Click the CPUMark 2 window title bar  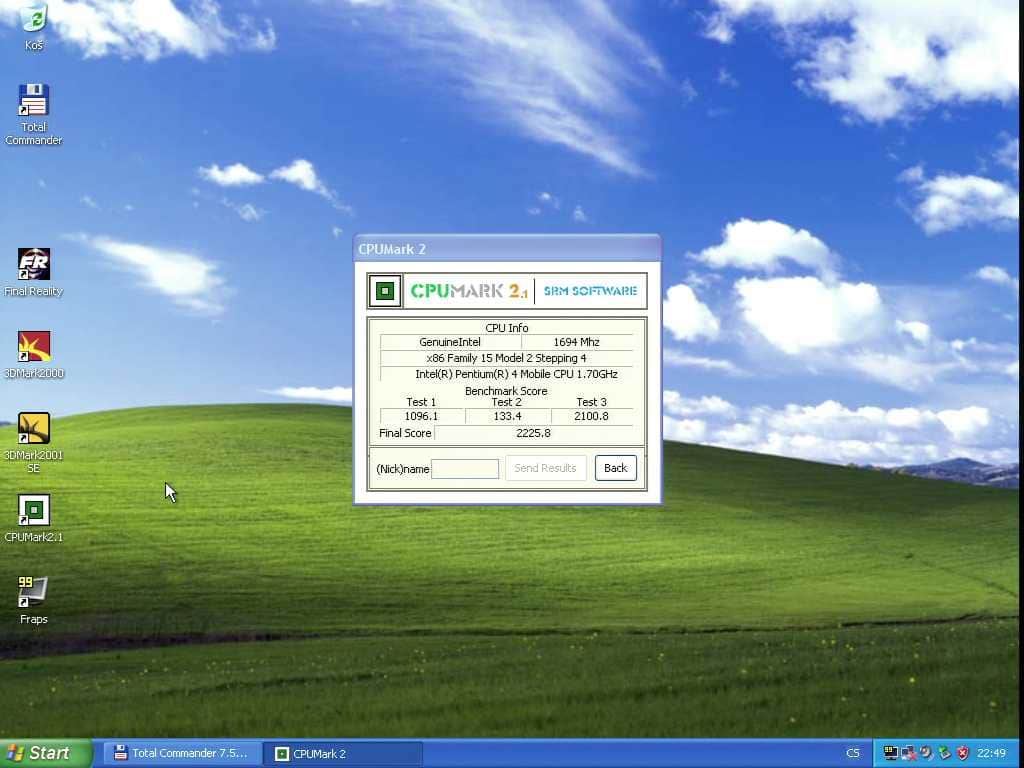[x=507, y=249]
